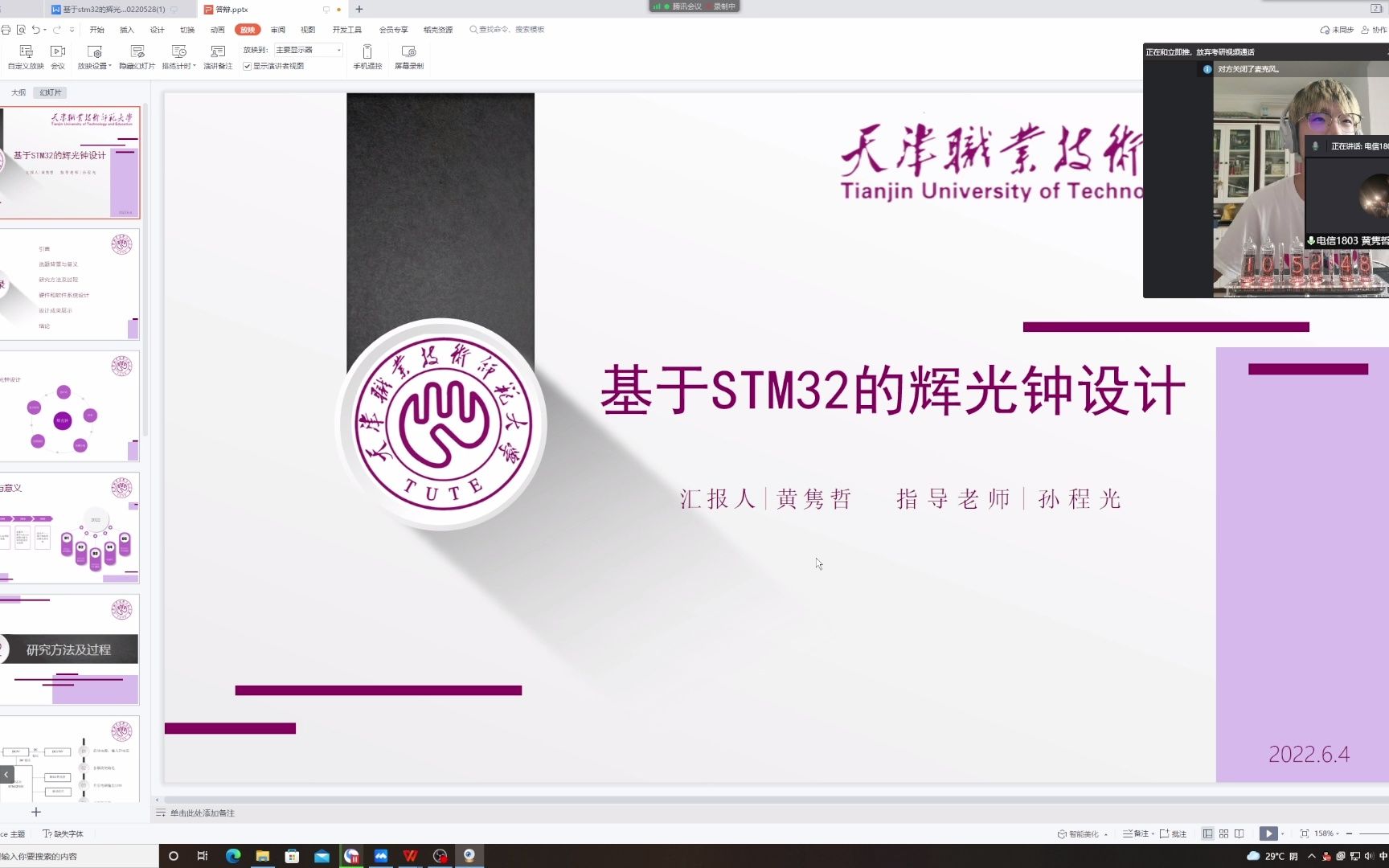Image resolution: width=1389 pixels, height=868 pixels.
Task: Open the 放映设置 slideshow settings
Action: click(x=95, y=57)
